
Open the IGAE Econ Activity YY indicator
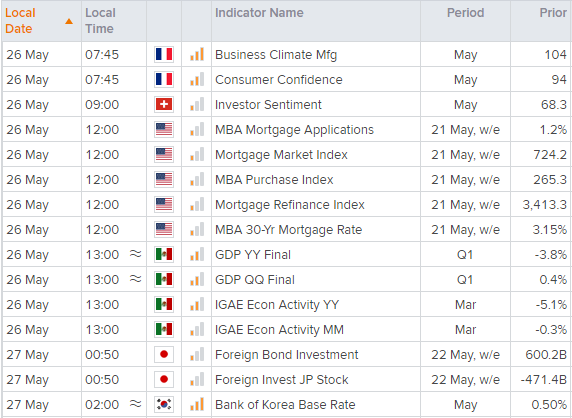277,305
